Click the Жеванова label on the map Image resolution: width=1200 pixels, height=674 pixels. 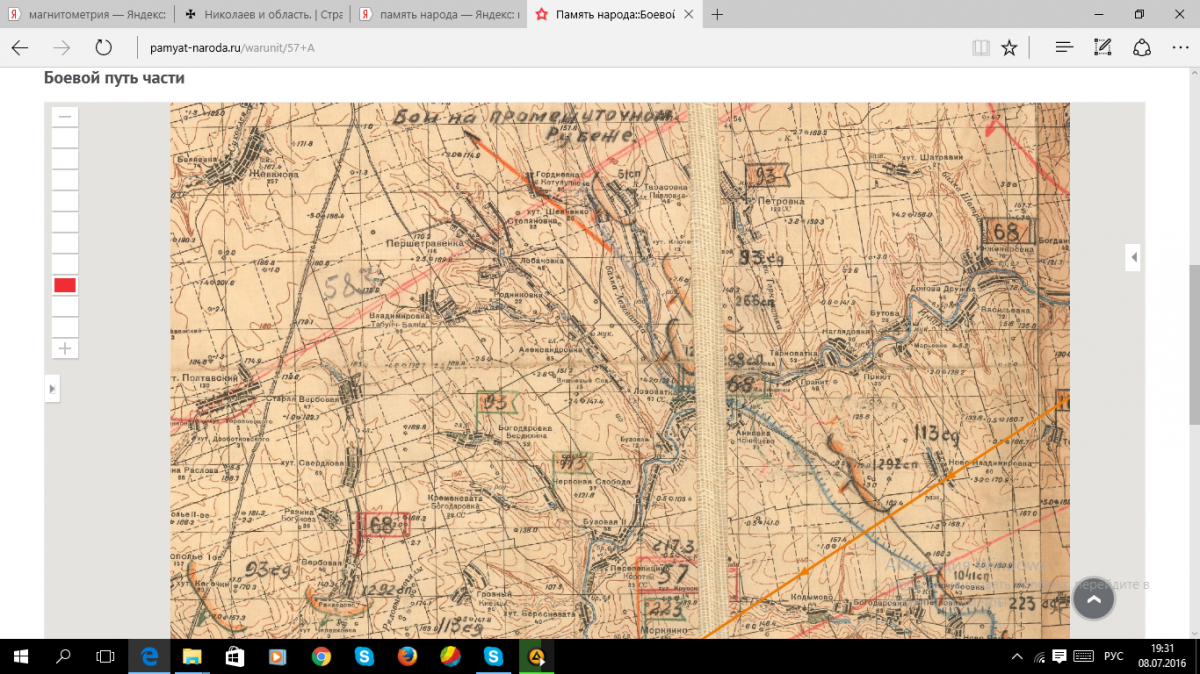point(275,174)
